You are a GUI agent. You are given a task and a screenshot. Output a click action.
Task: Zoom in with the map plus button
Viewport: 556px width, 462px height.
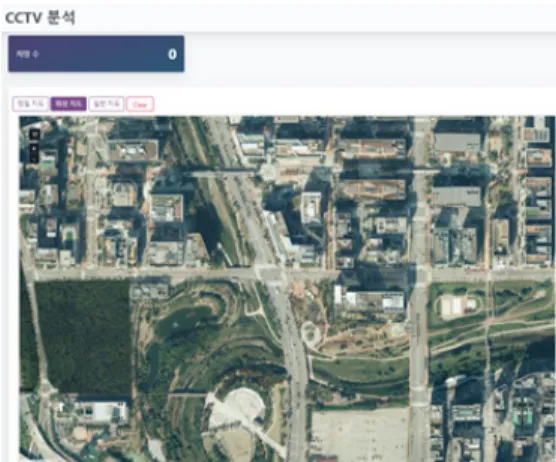(x=34, y=148)
